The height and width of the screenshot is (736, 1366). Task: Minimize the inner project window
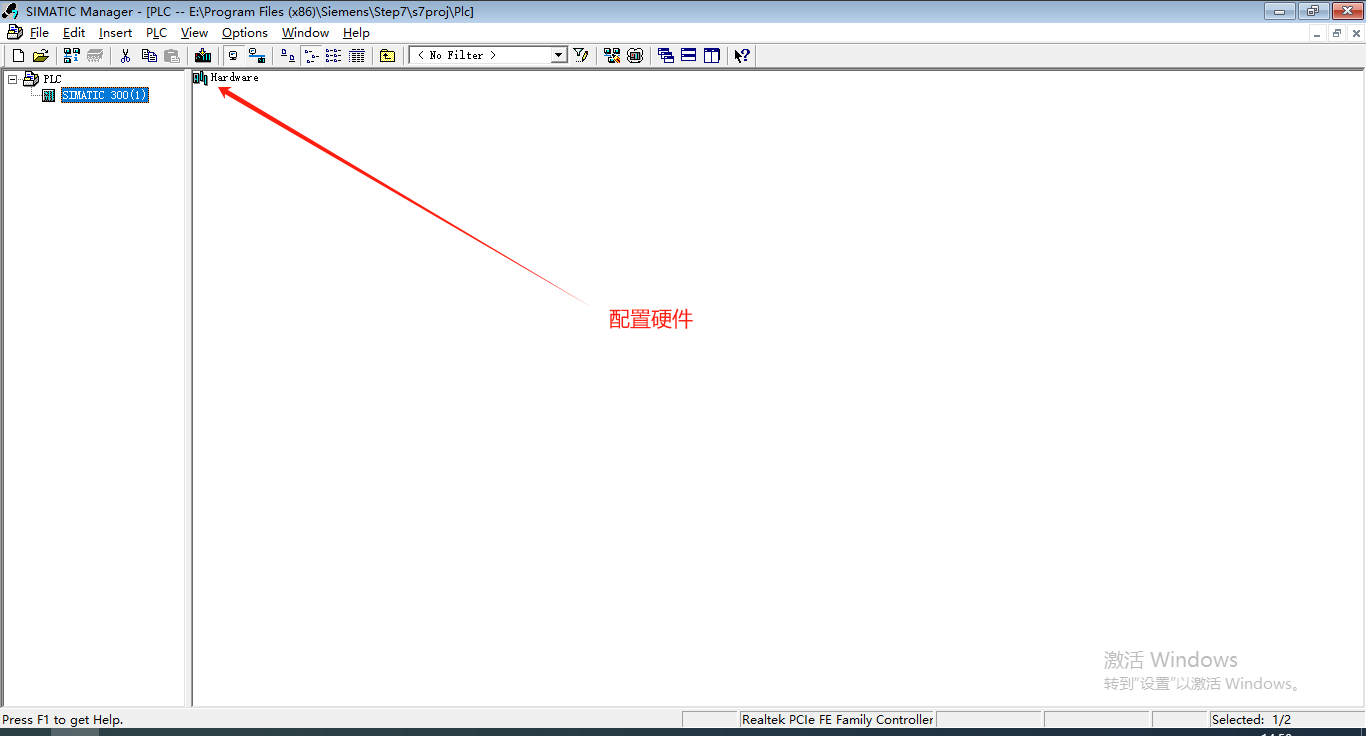click(1317, 33)
